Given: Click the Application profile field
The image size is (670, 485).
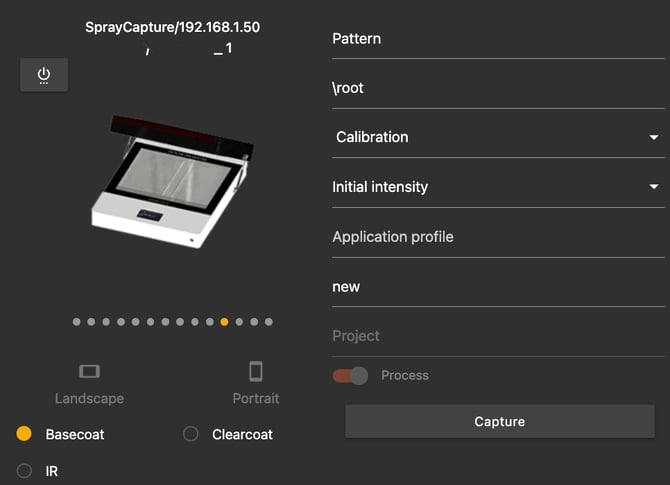Looking at the screenshot, I should coord(497,237).
